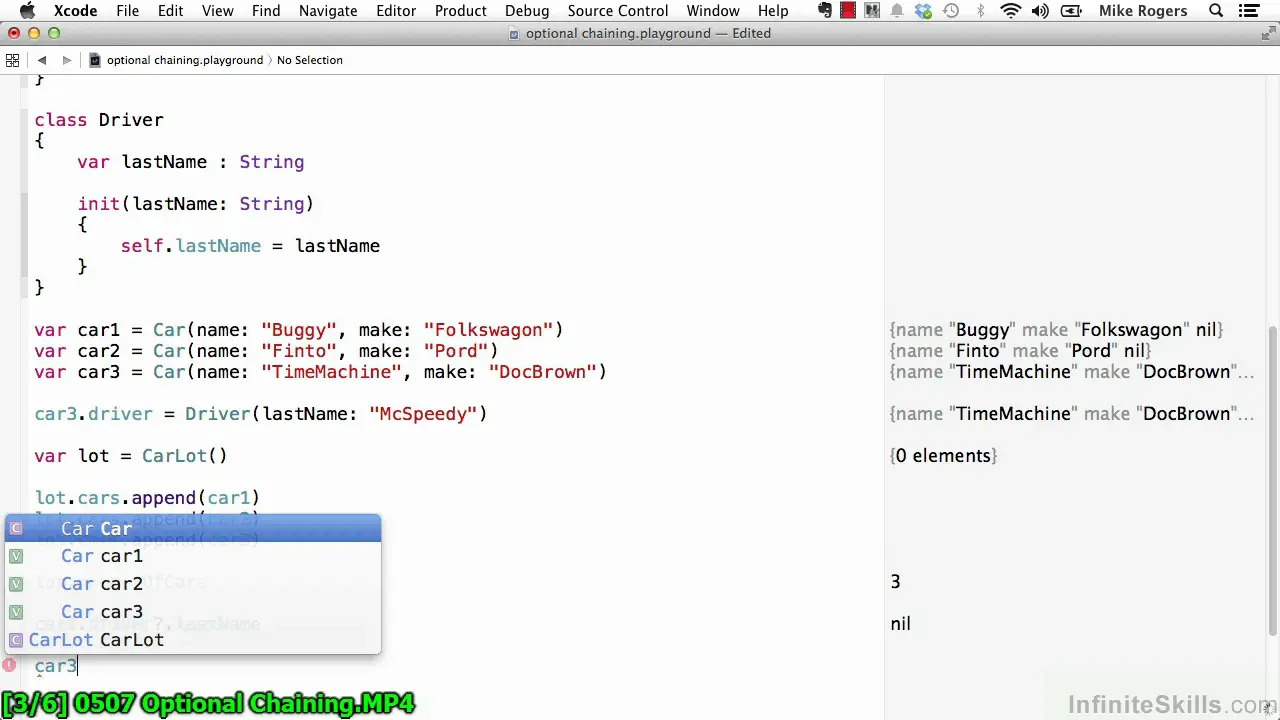This screenshot has width=1280, height=720.
Task: Open the File menu
Action: [x=127, y=11]
